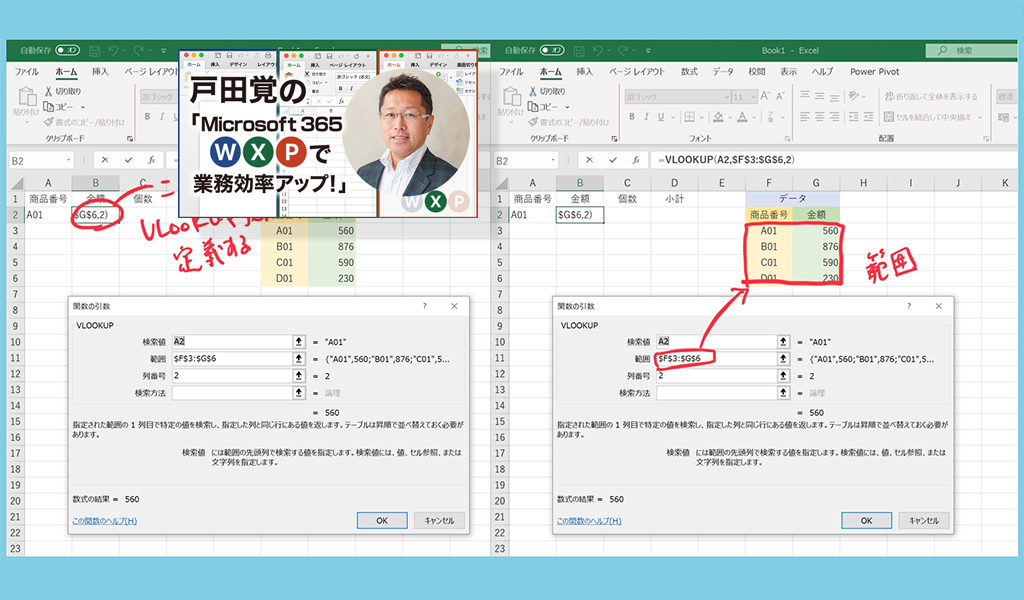
Task: Toggle 折り返して全体を表示する wrap text
Action: (x=931, y=97)
